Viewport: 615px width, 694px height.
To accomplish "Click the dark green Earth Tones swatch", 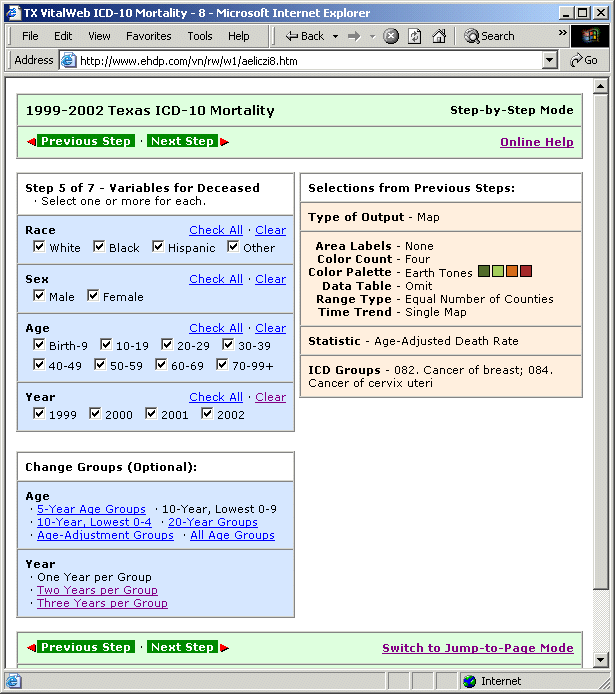I will [x=484, y=271].
